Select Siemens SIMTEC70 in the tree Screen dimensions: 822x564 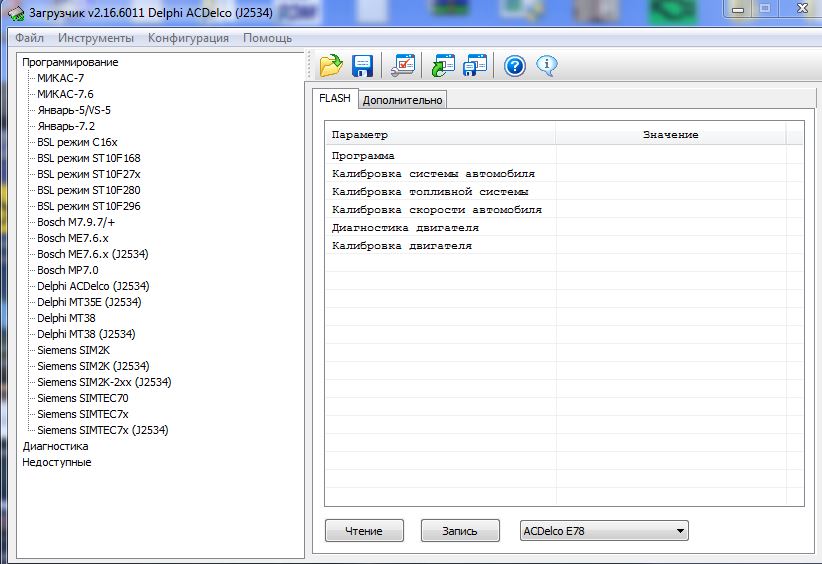[x=83, y=398]
